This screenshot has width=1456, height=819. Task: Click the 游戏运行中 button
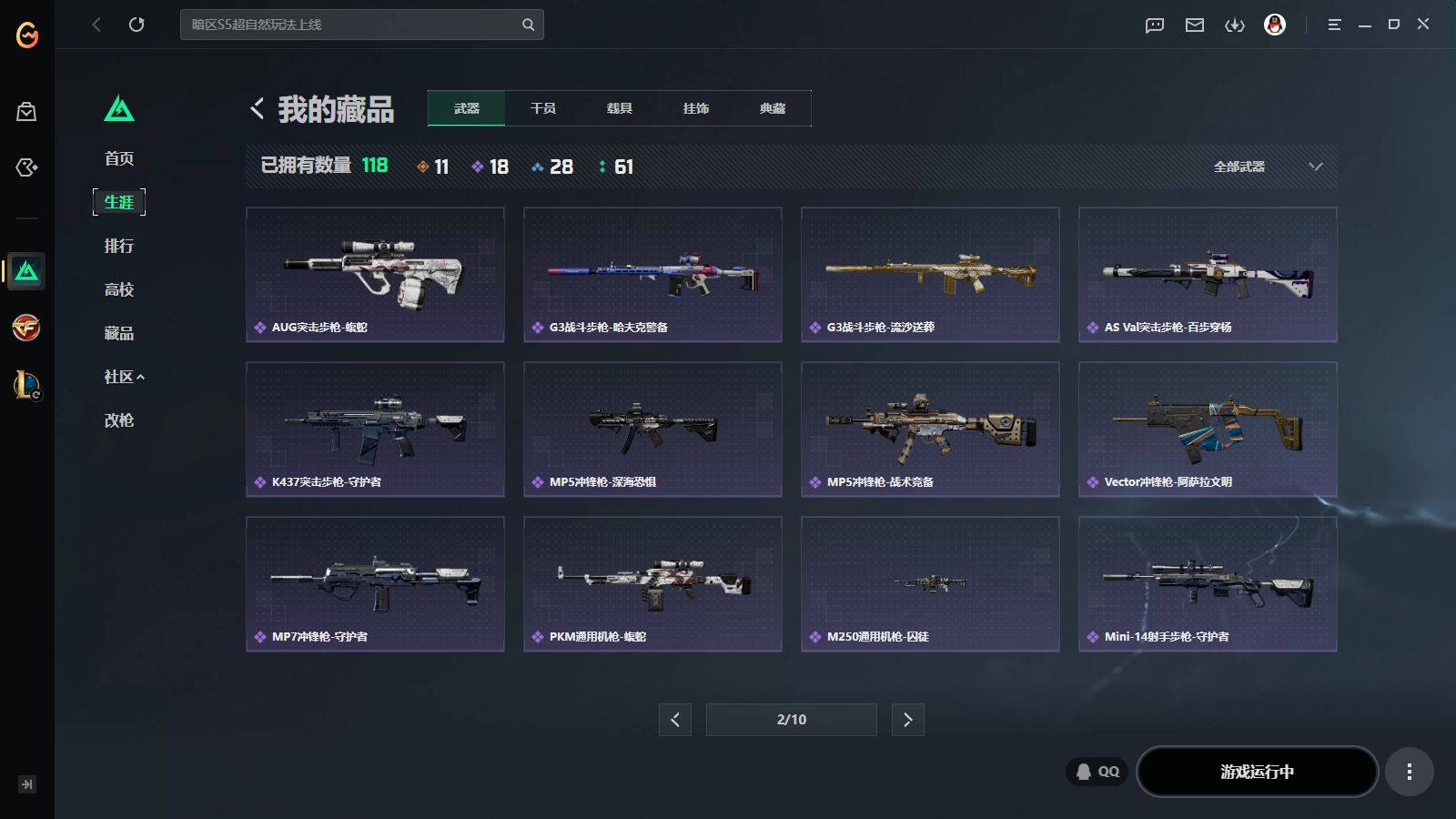tap(1257, 772)
